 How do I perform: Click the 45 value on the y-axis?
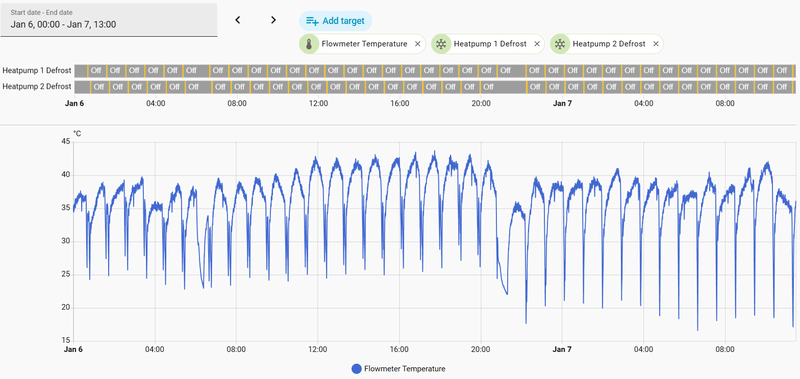(66, 142)
